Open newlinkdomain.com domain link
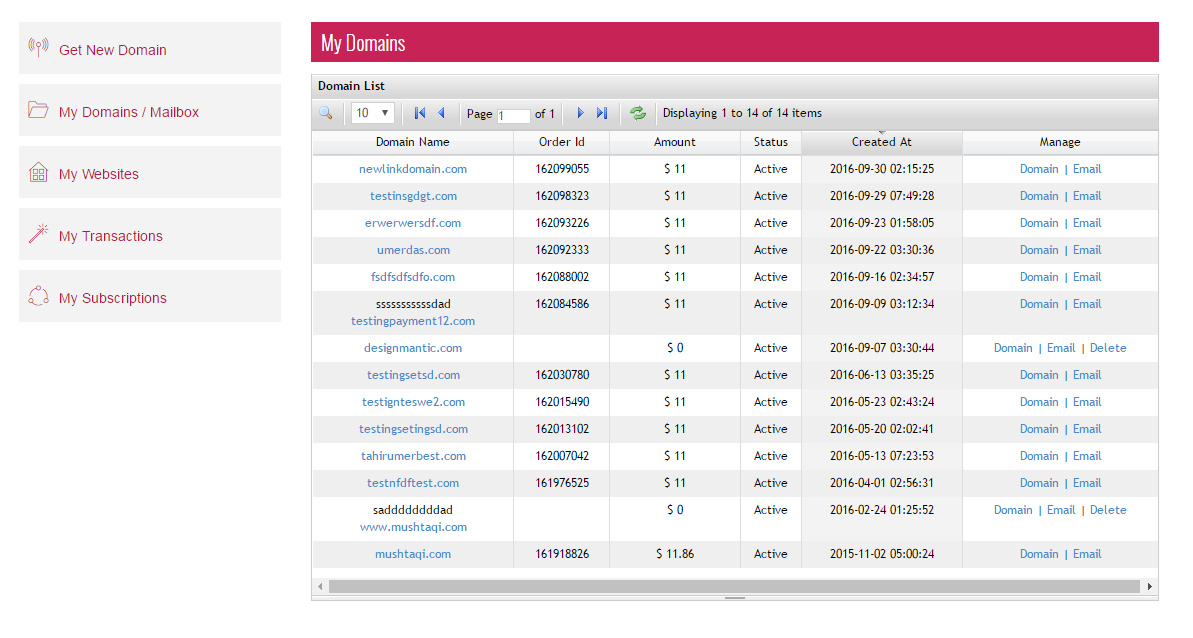 412,169
